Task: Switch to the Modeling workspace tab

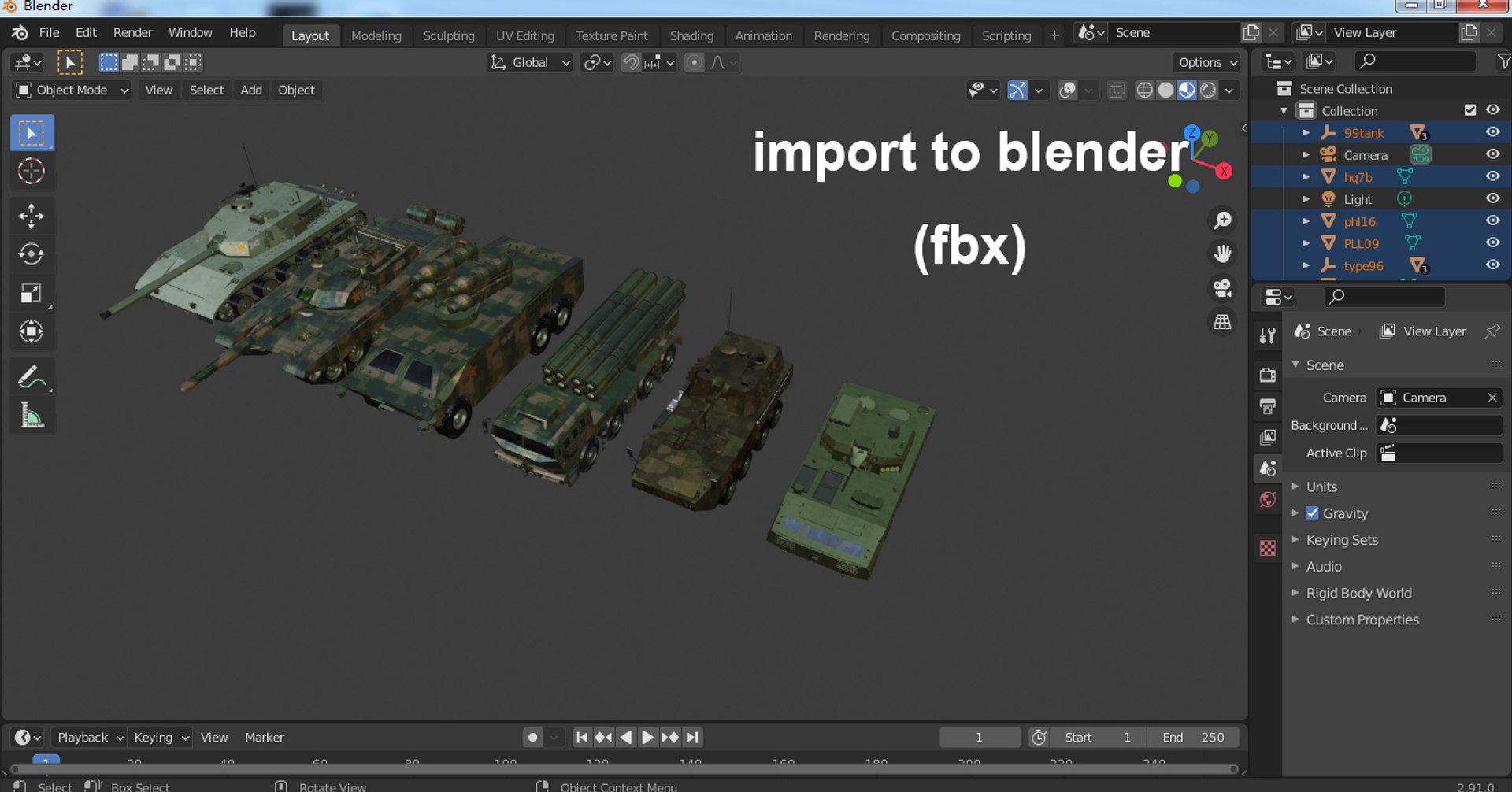Action: pos(376,35)
